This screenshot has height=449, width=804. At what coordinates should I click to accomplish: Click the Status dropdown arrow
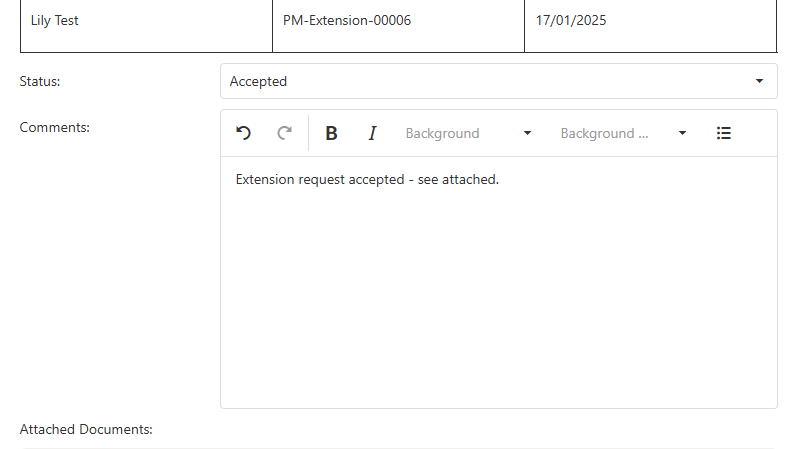coord(759,81)
